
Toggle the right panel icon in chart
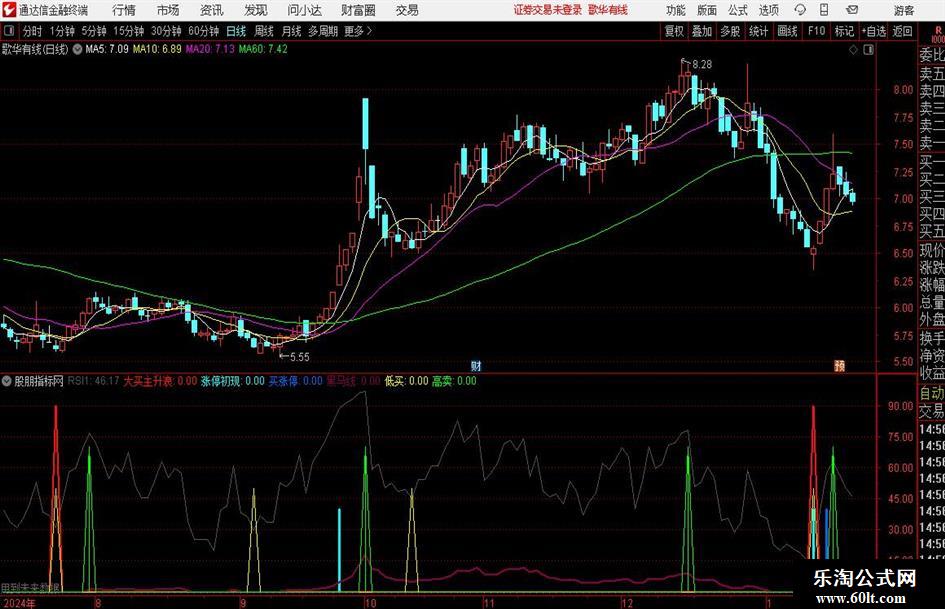coord(868,49)
